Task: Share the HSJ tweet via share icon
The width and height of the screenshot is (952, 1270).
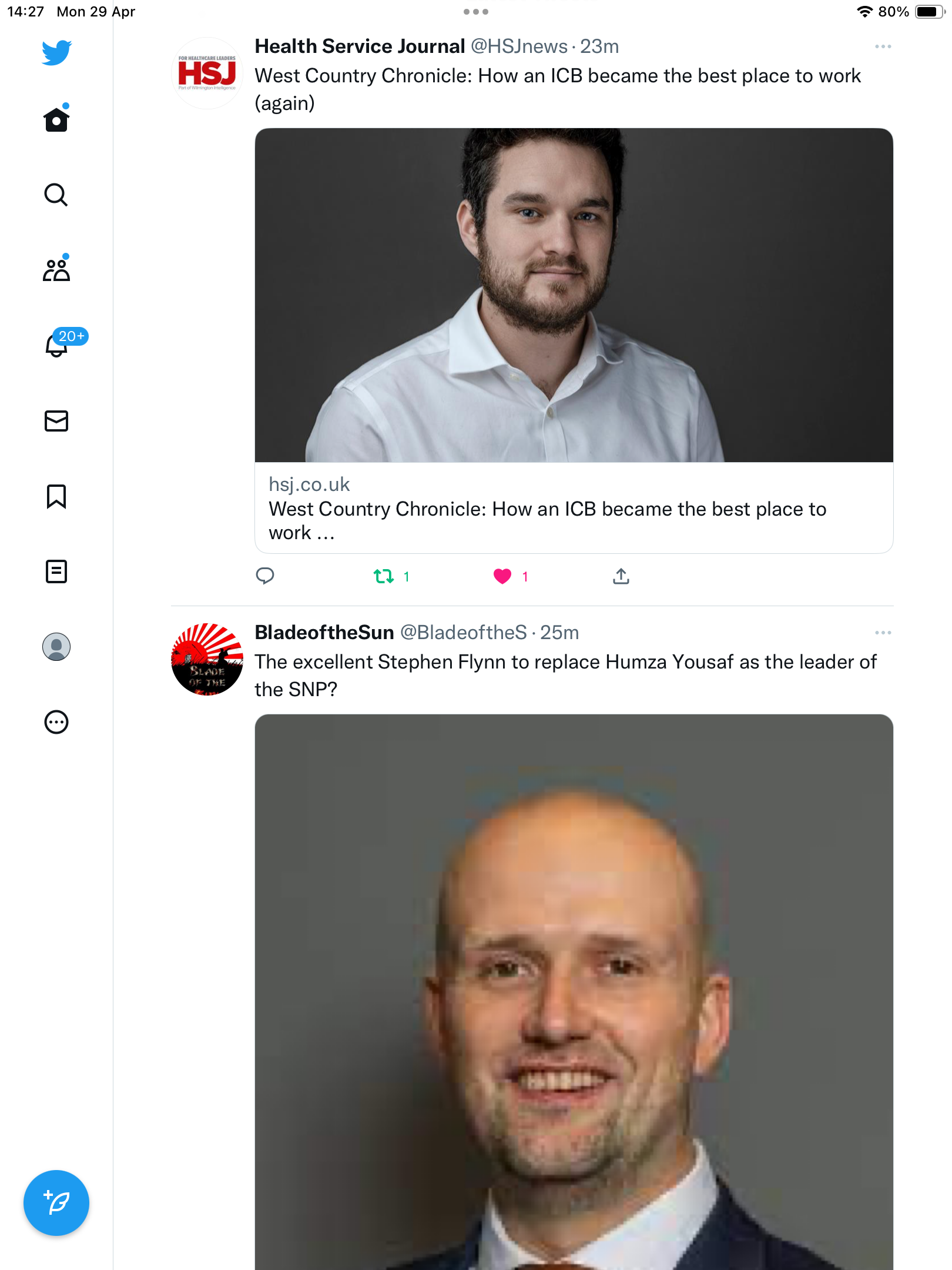Action: coord(621,576)
